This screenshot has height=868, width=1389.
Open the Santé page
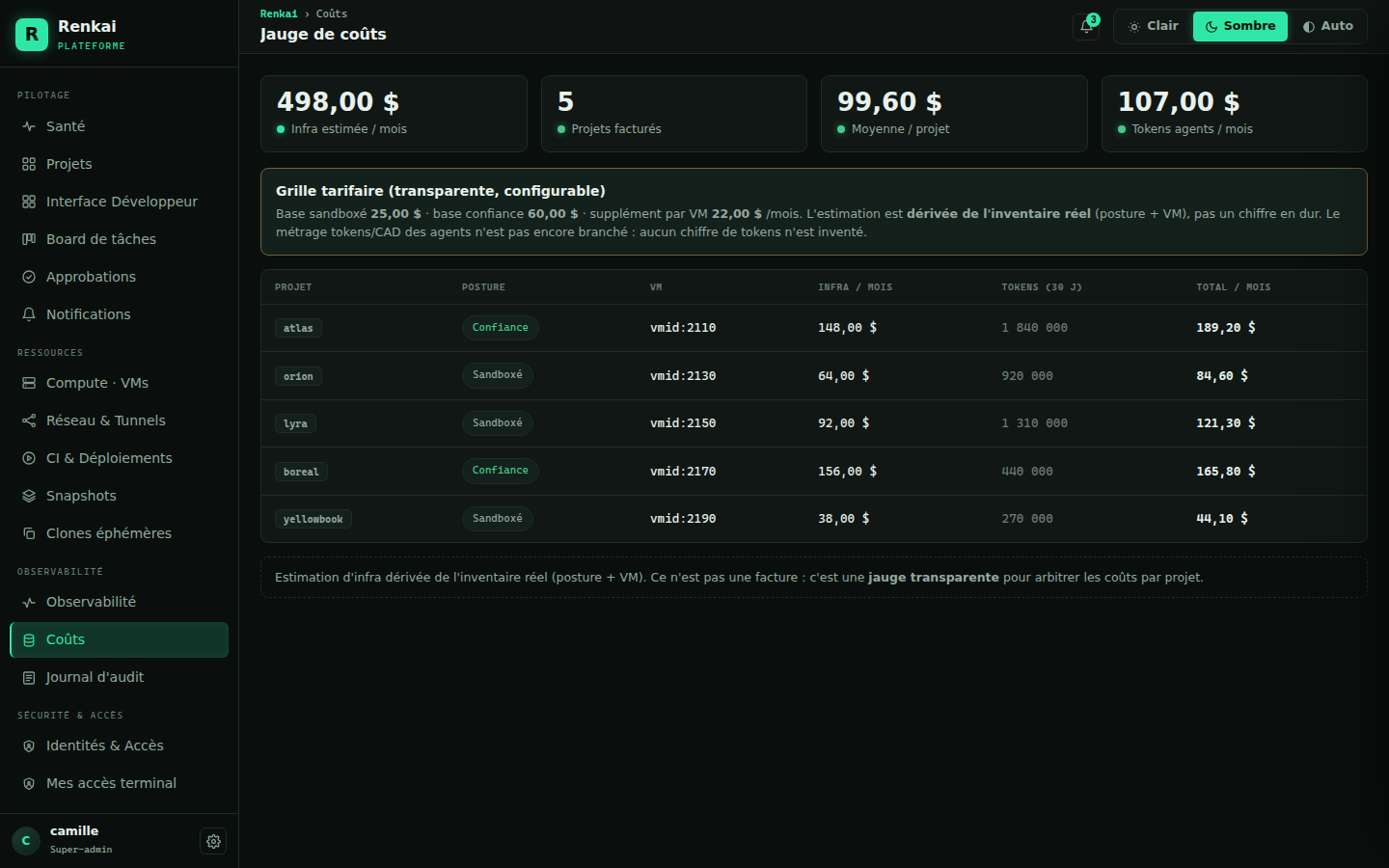click(119, 126)
